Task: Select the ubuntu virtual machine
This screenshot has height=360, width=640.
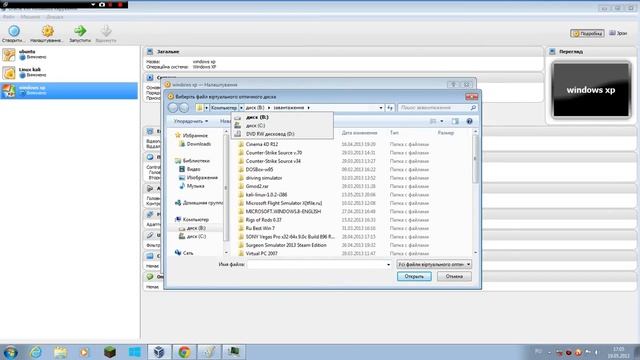Action: [x=69, y=55]
